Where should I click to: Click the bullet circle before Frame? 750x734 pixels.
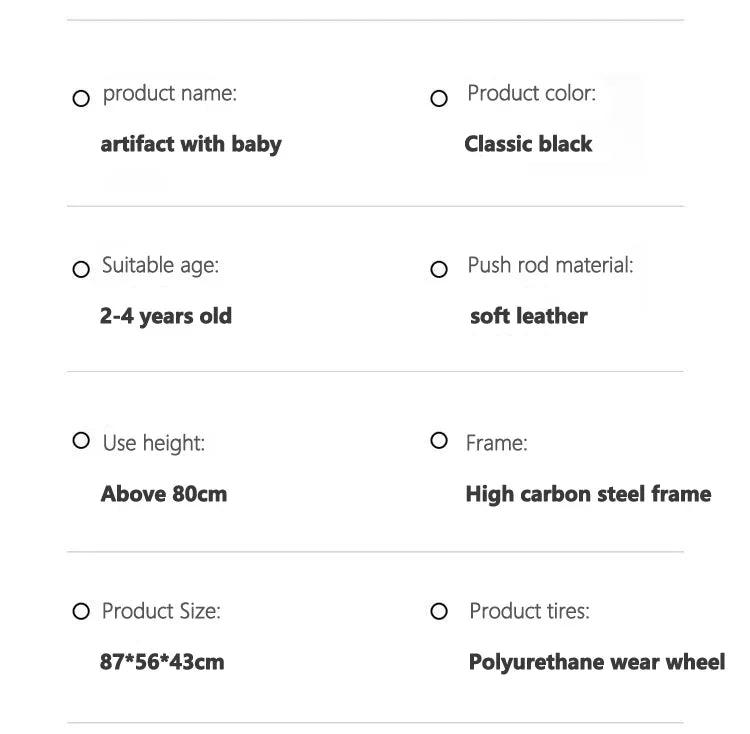click(439, 441)
